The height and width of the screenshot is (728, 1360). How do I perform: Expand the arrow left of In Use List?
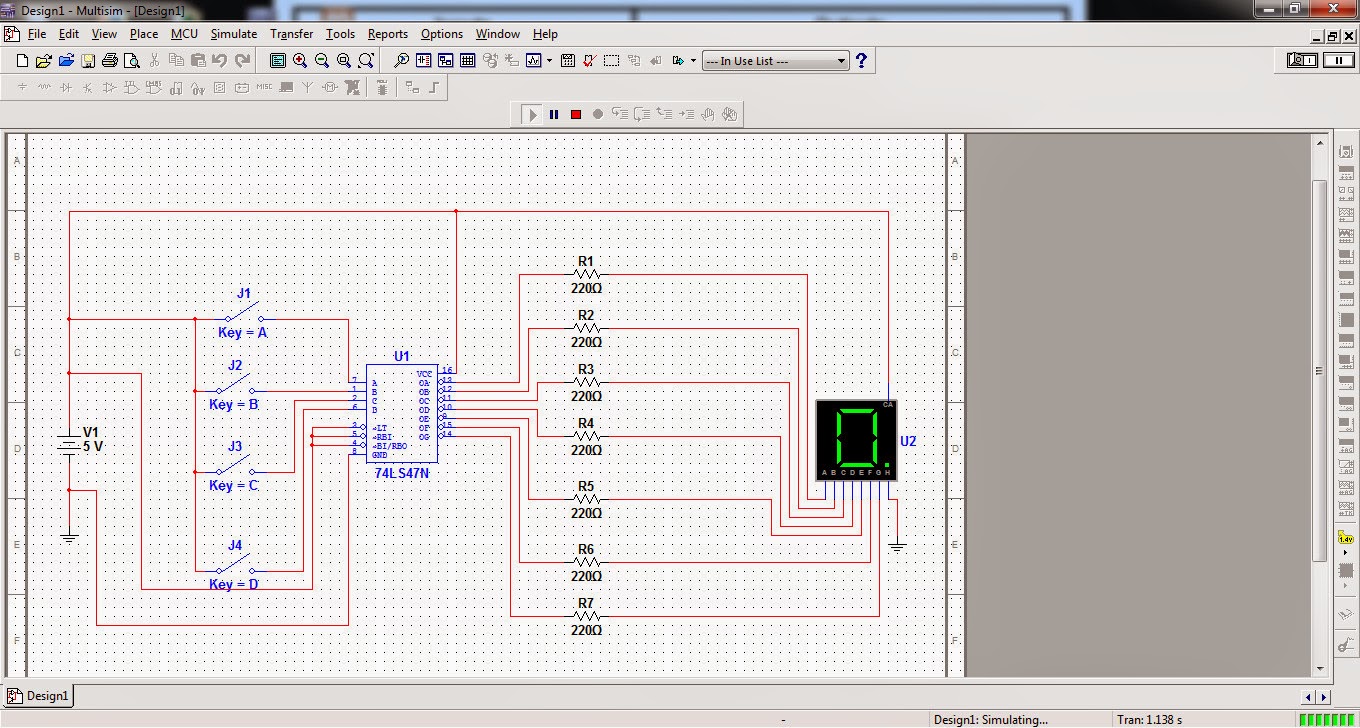[693, 61]
